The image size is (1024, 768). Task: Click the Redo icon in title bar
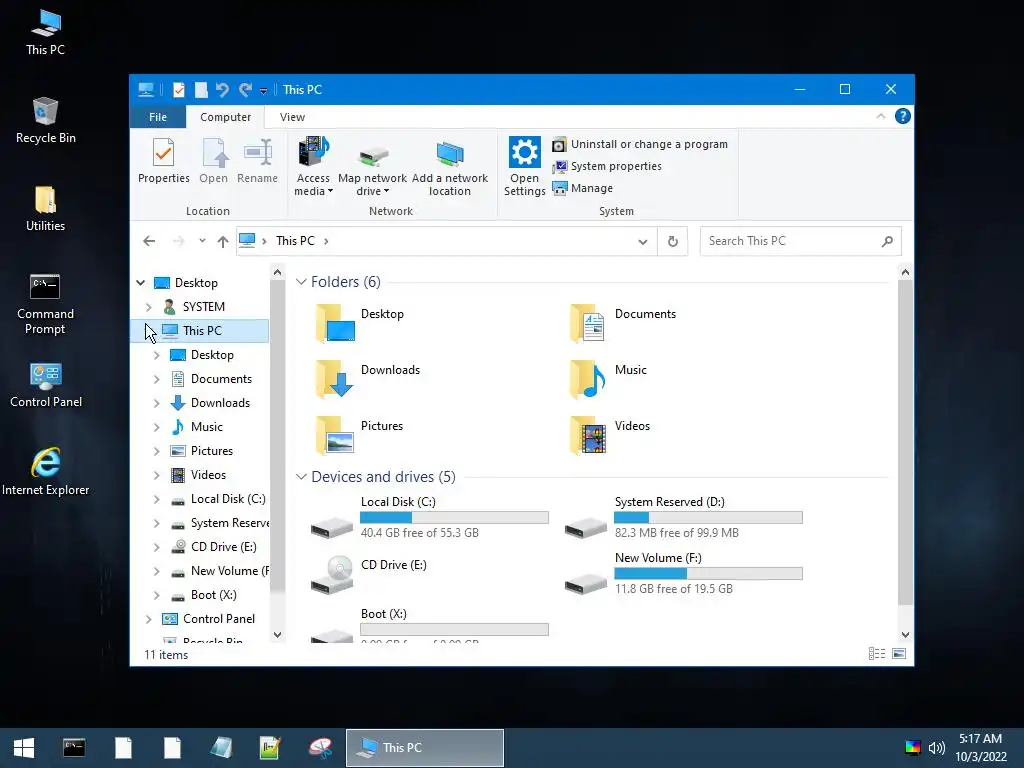click(x=246, y=89)
